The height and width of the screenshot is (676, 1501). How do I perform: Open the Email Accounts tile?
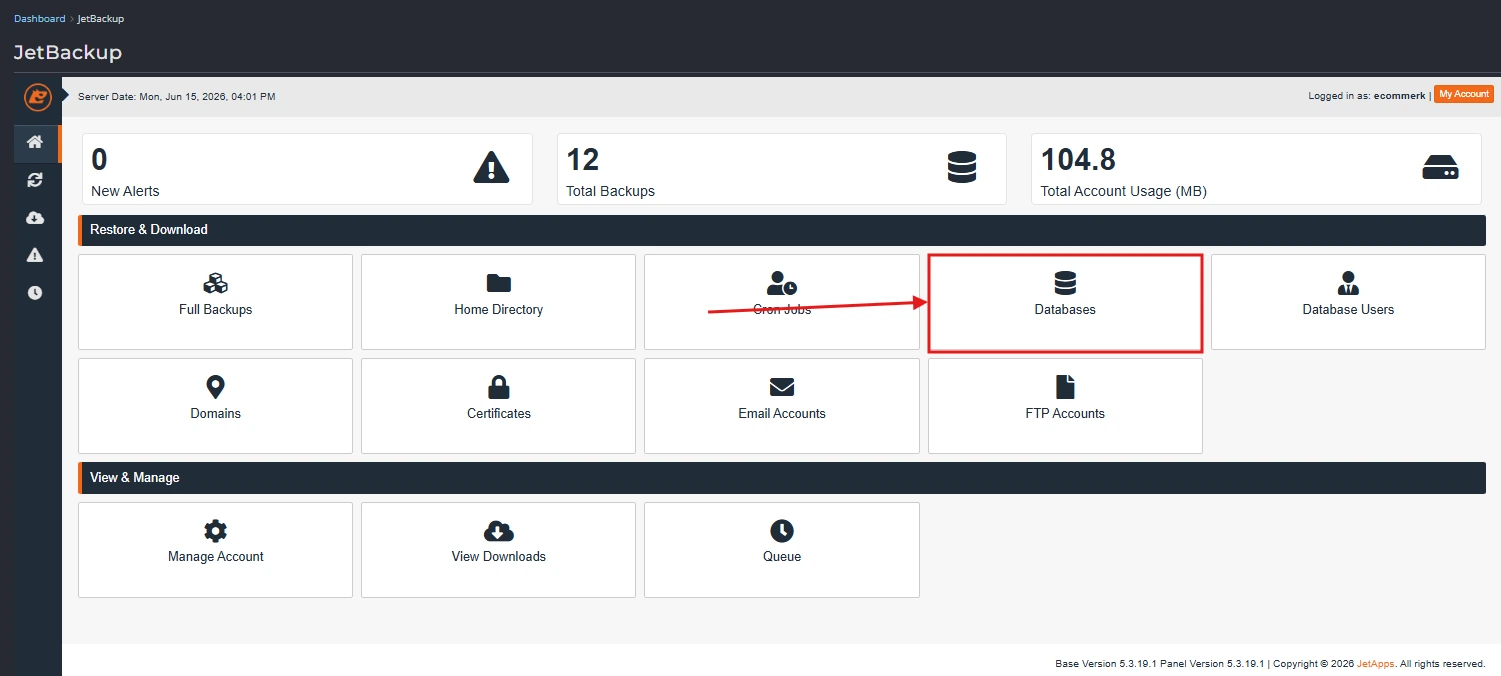[782, 406]
